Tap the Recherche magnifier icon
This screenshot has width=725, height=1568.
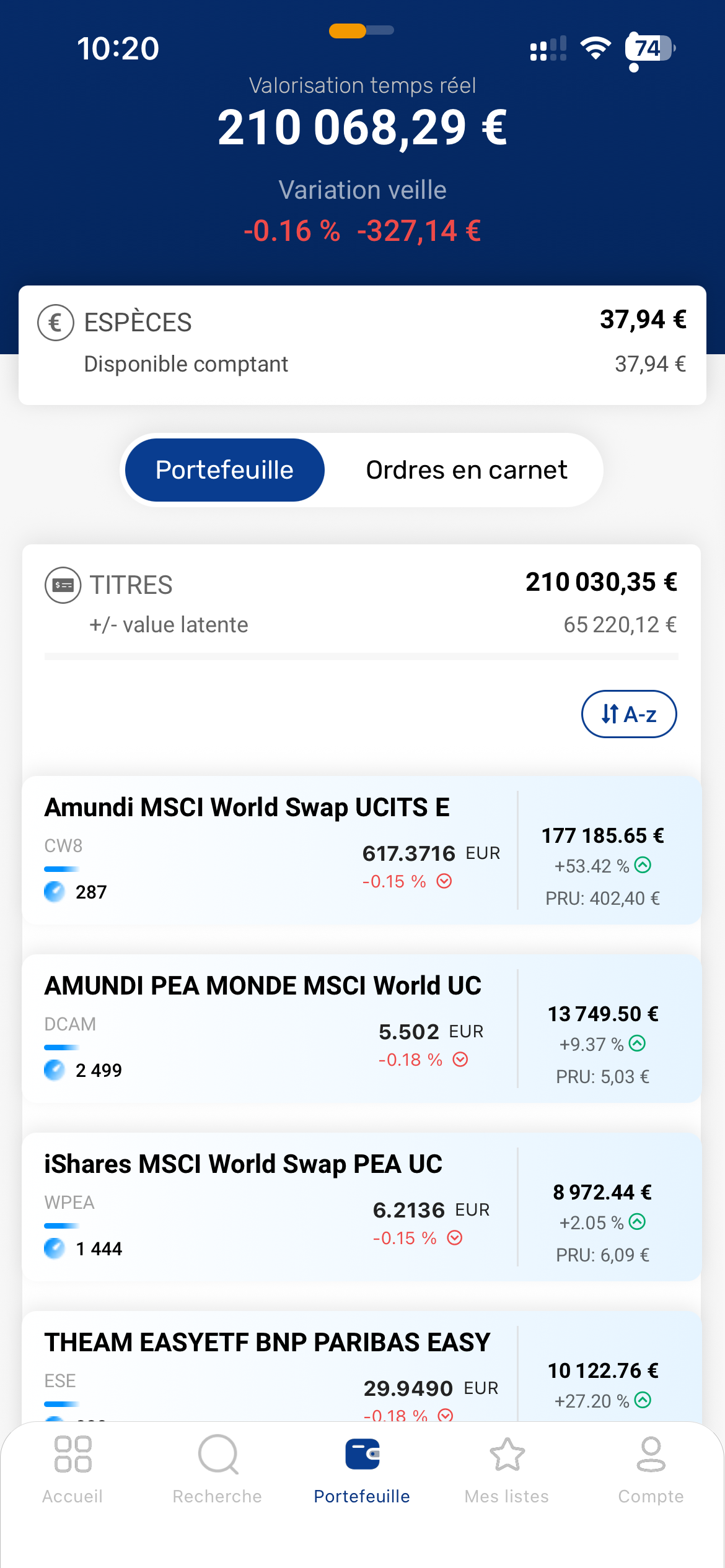(x=217, y=1454)
